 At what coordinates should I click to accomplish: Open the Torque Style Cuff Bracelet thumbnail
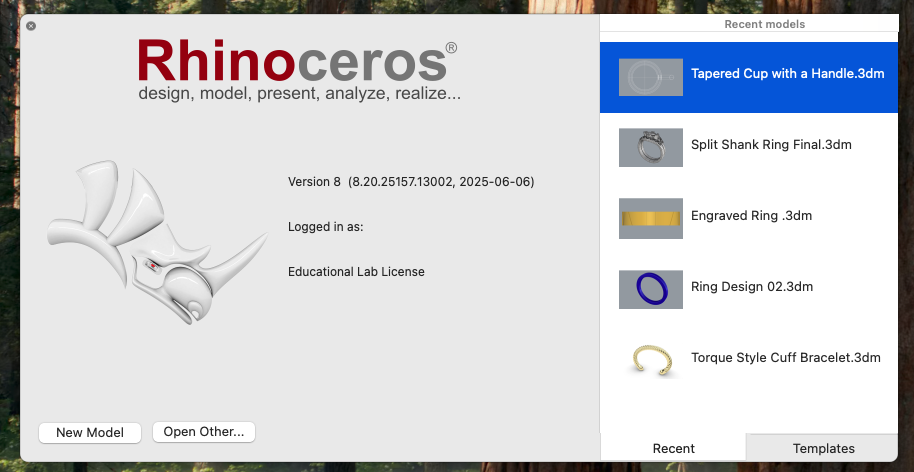[652, 360]
